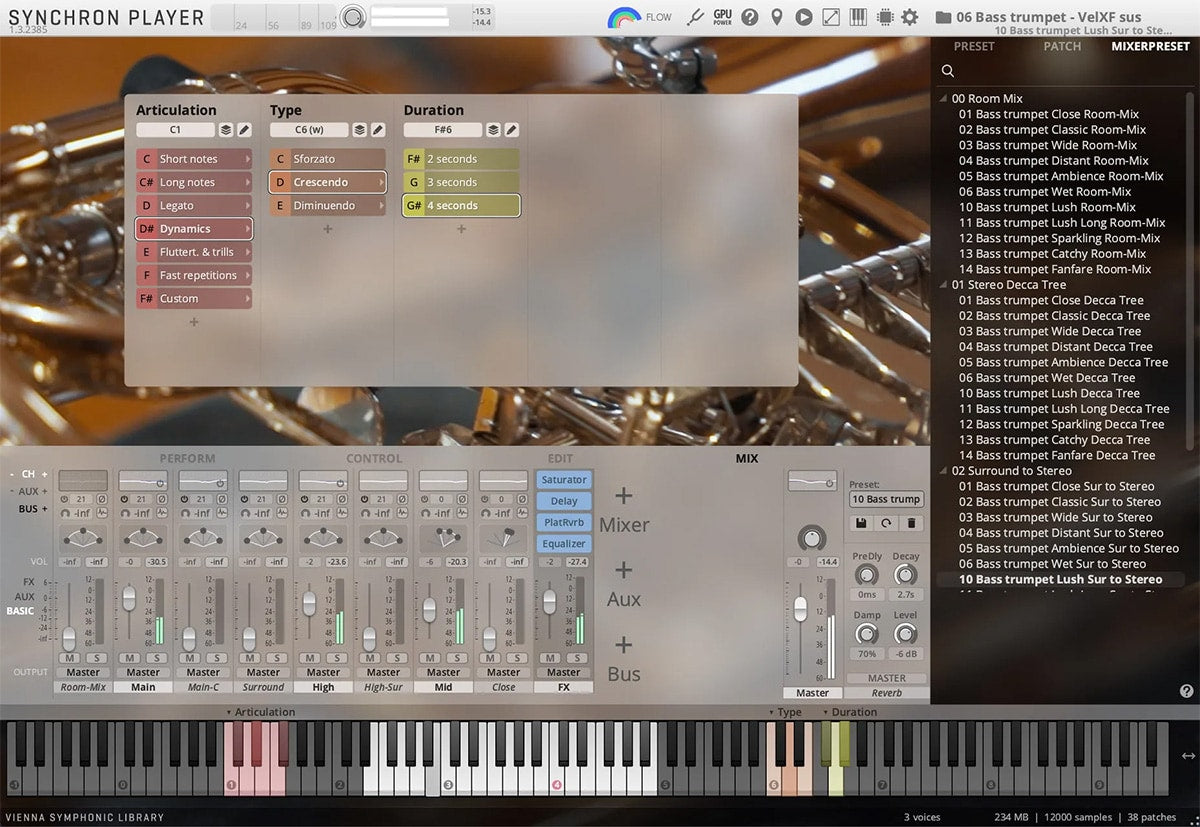Collapse the 01 Stereo Decca Tree folder
The height and width of the screenshot is (827, 1200).
(x=944, y=285)
